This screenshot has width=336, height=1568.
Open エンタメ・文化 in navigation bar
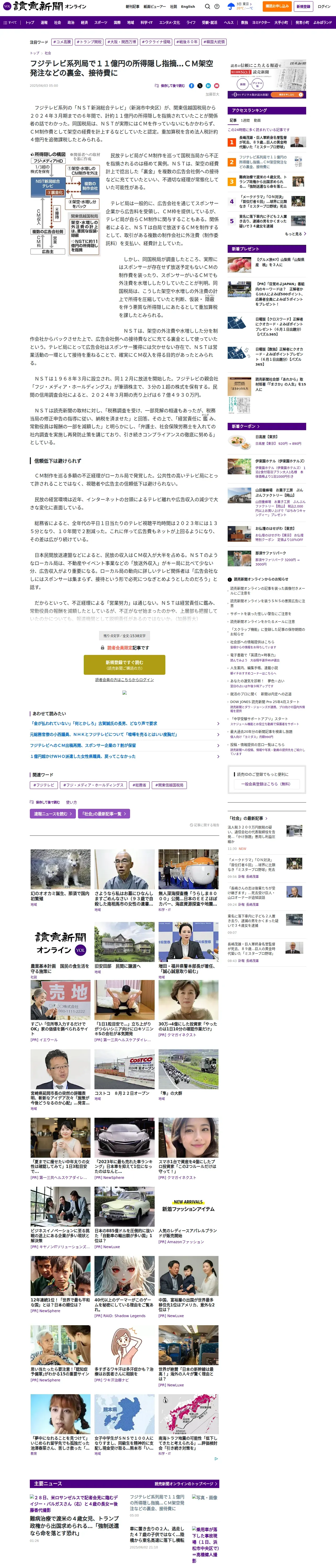tap(170, 22)
